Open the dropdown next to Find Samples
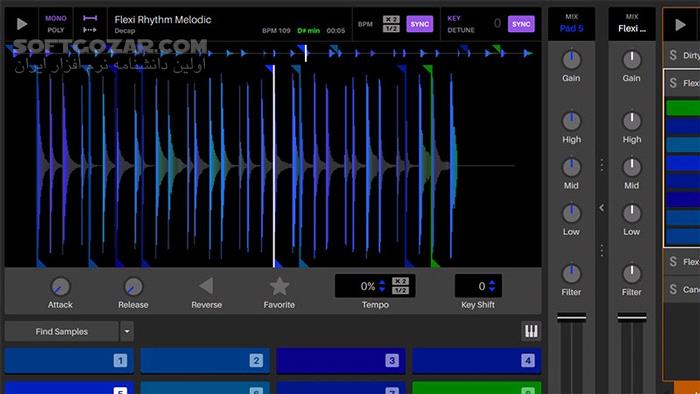 [127, 332]
